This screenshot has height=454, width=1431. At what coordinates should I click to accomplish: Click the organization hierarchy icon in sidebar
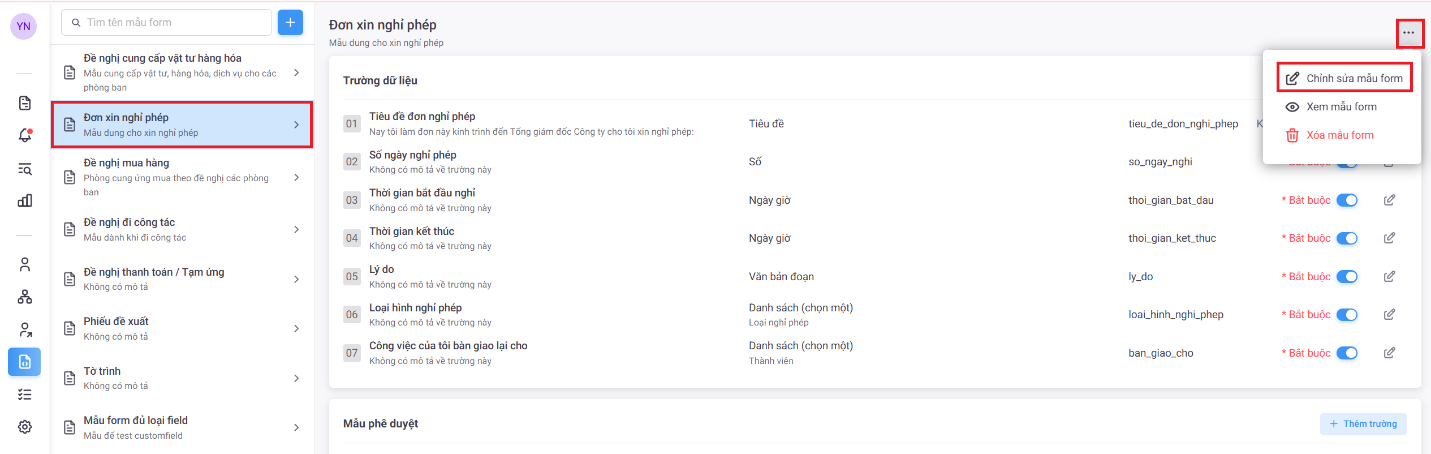[x=25, y=297]
